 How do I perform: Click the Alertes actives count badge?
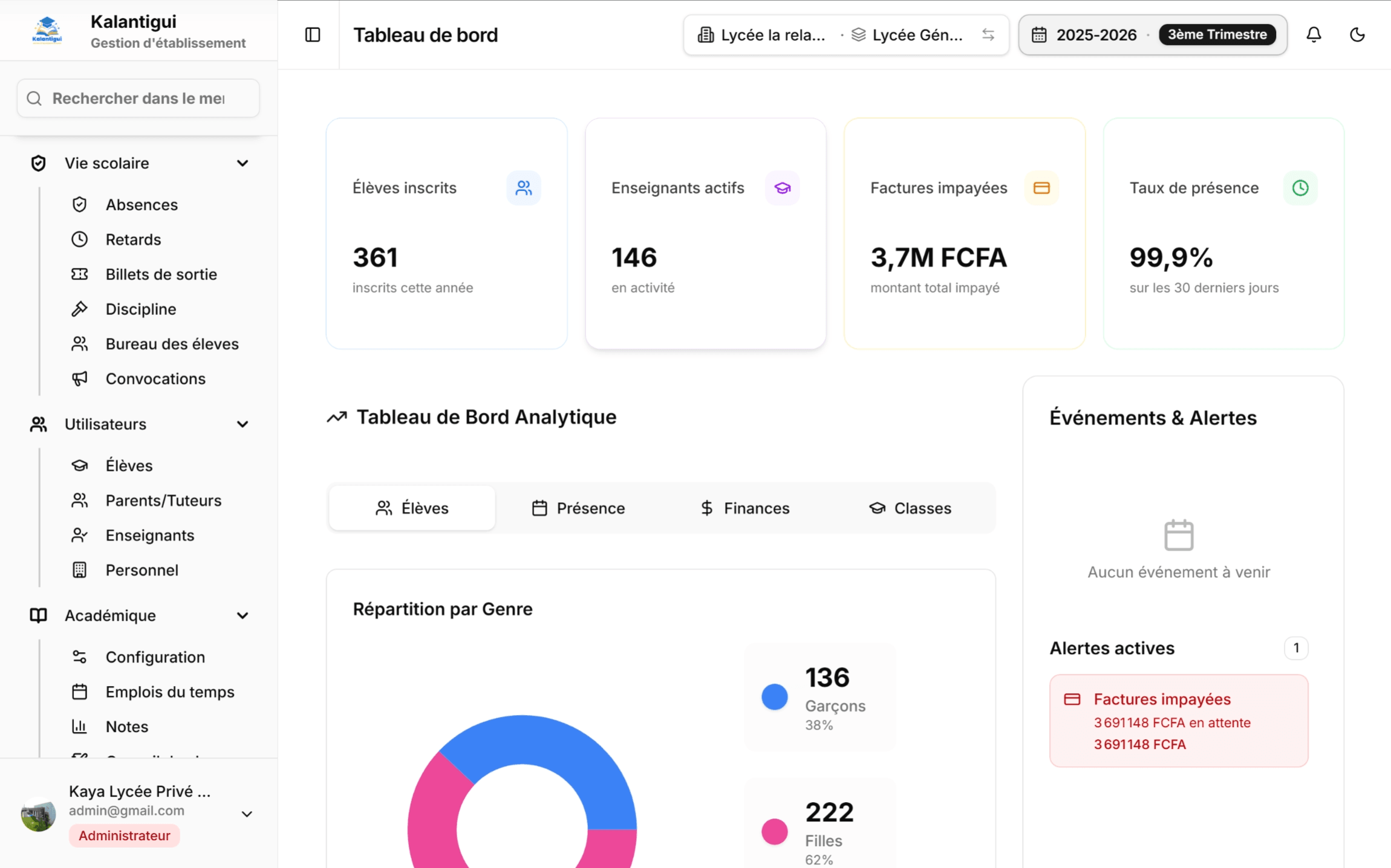(x=1296, y=648)
